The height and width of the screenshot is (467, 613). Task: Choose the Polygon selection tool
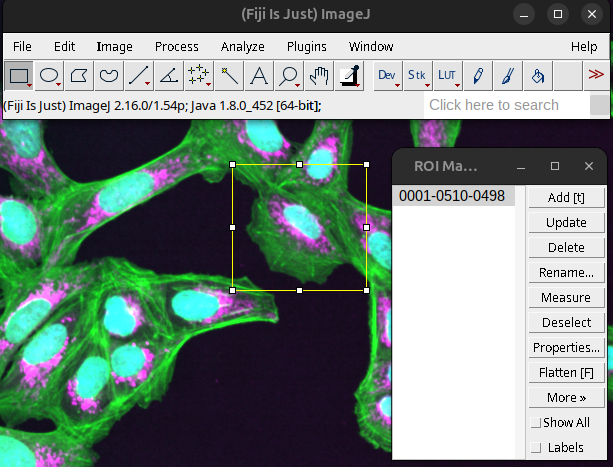pyautogui.click(x=79, y=75)
